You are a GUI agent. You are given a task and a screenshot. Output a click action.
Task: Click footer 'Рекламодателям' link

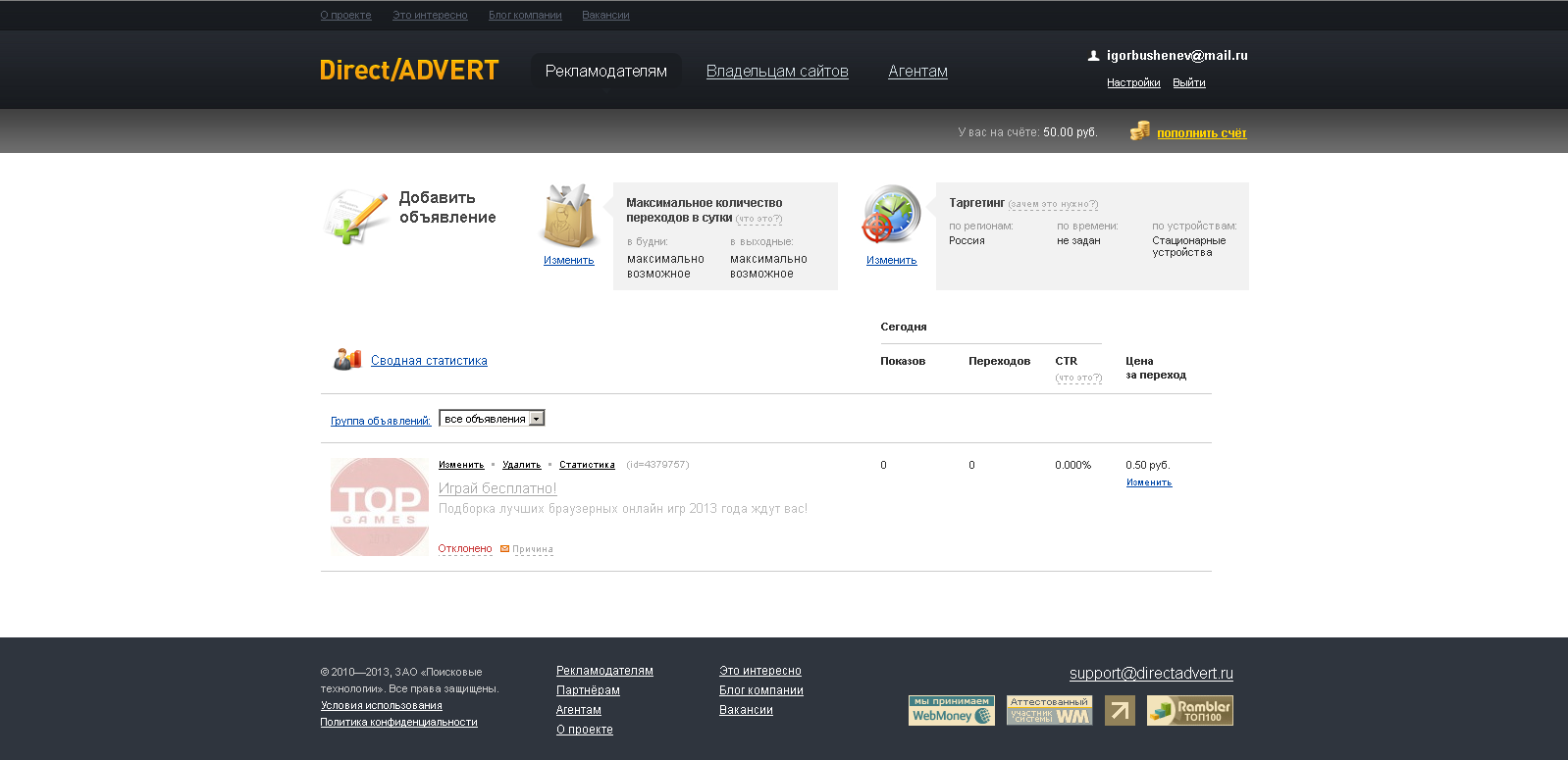(x=604, y=671)
